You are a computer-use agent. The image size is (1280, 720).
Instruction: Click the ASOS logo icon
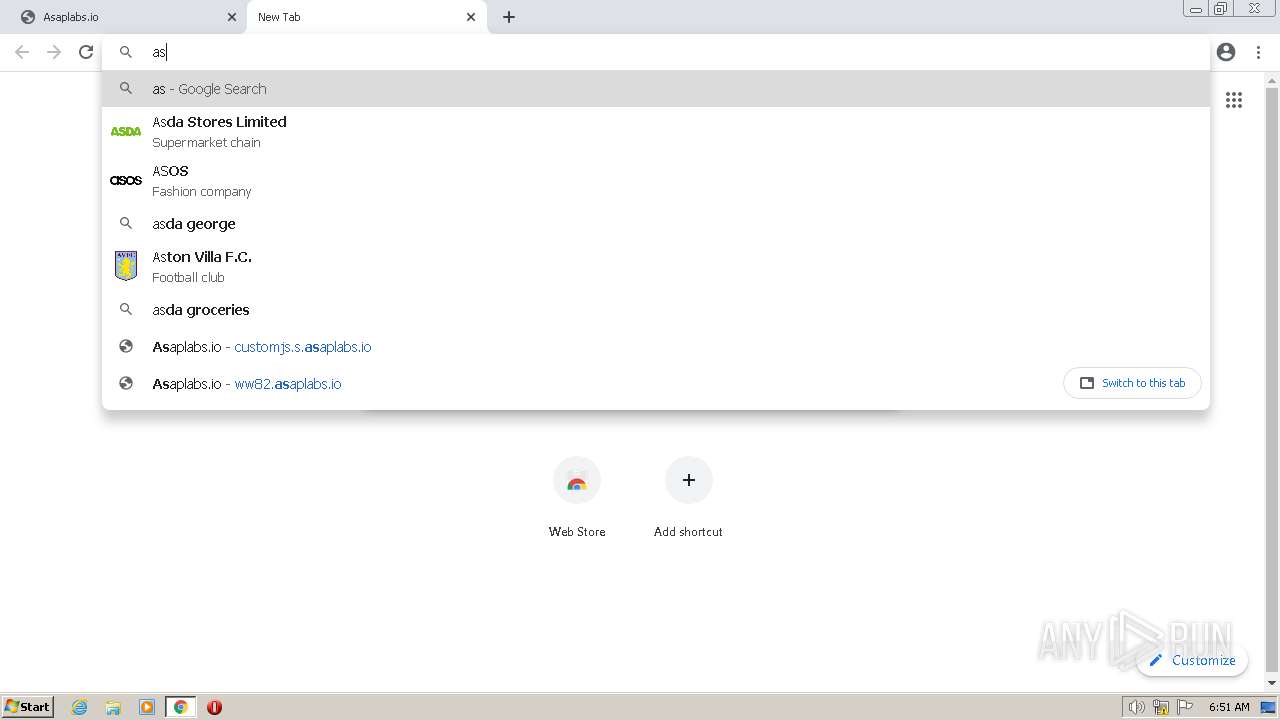coord(126,180)
